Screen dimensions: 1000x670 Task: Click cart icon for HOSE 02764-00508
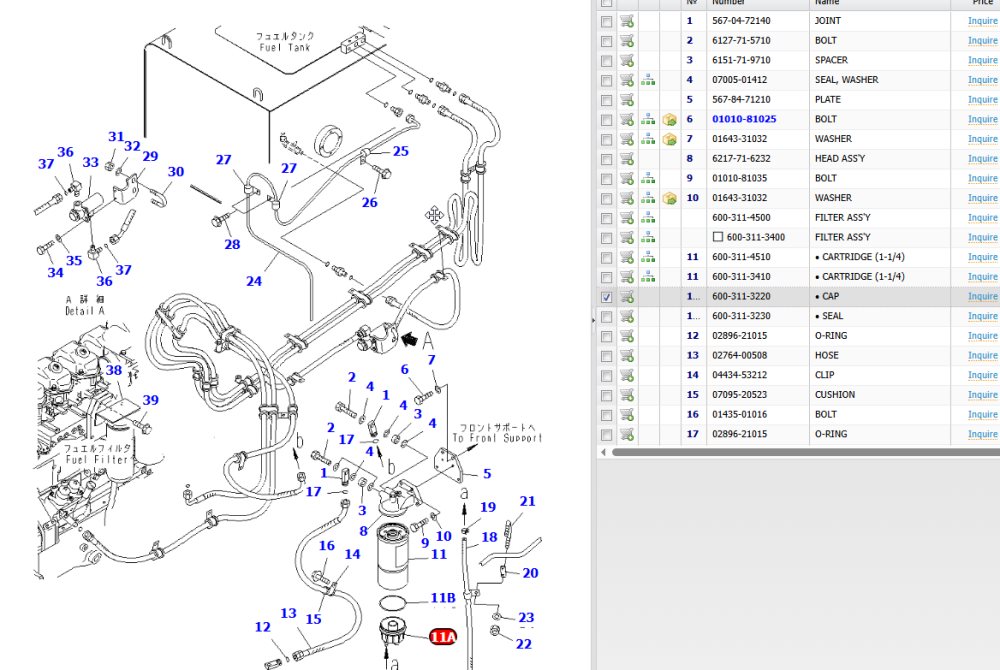(627, 356)
